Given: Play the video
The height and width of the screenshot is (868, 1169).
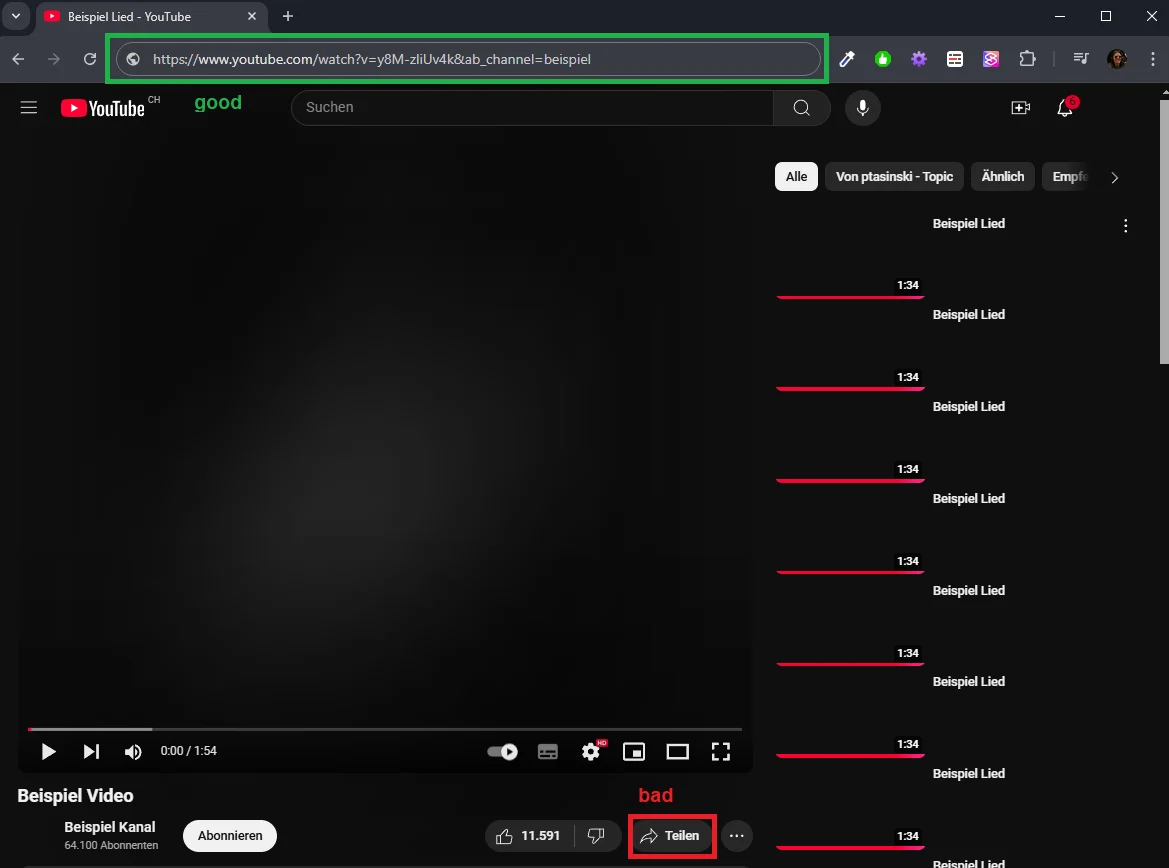Looking at the screenshot, I should (48, 752).
